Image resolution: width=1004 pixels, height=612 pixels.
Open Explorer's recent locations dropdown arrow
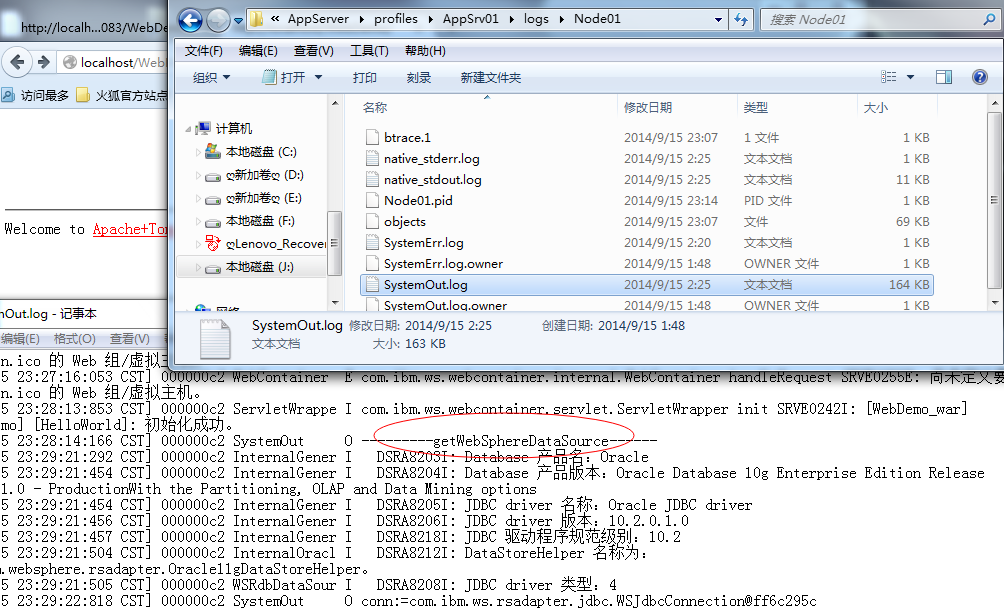(238, 21)
